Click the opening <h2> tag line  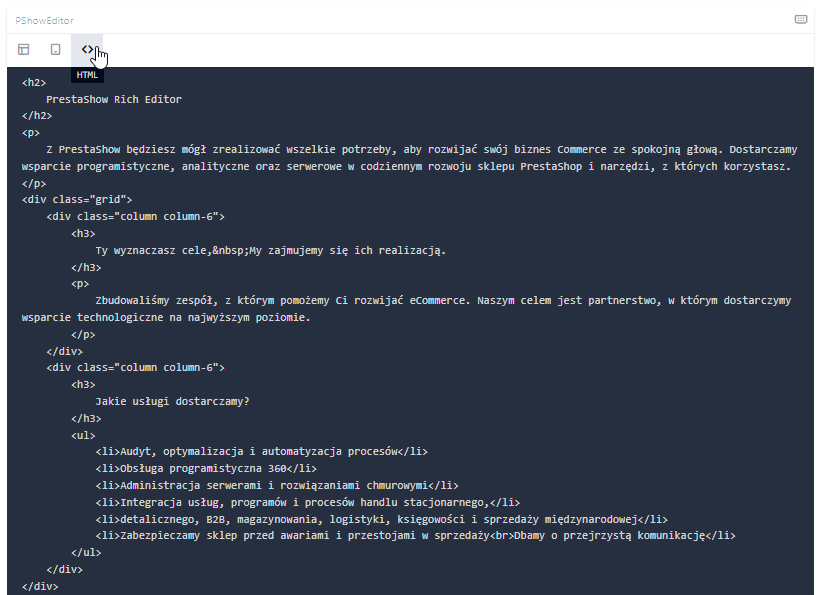click(x=34, y=83)
